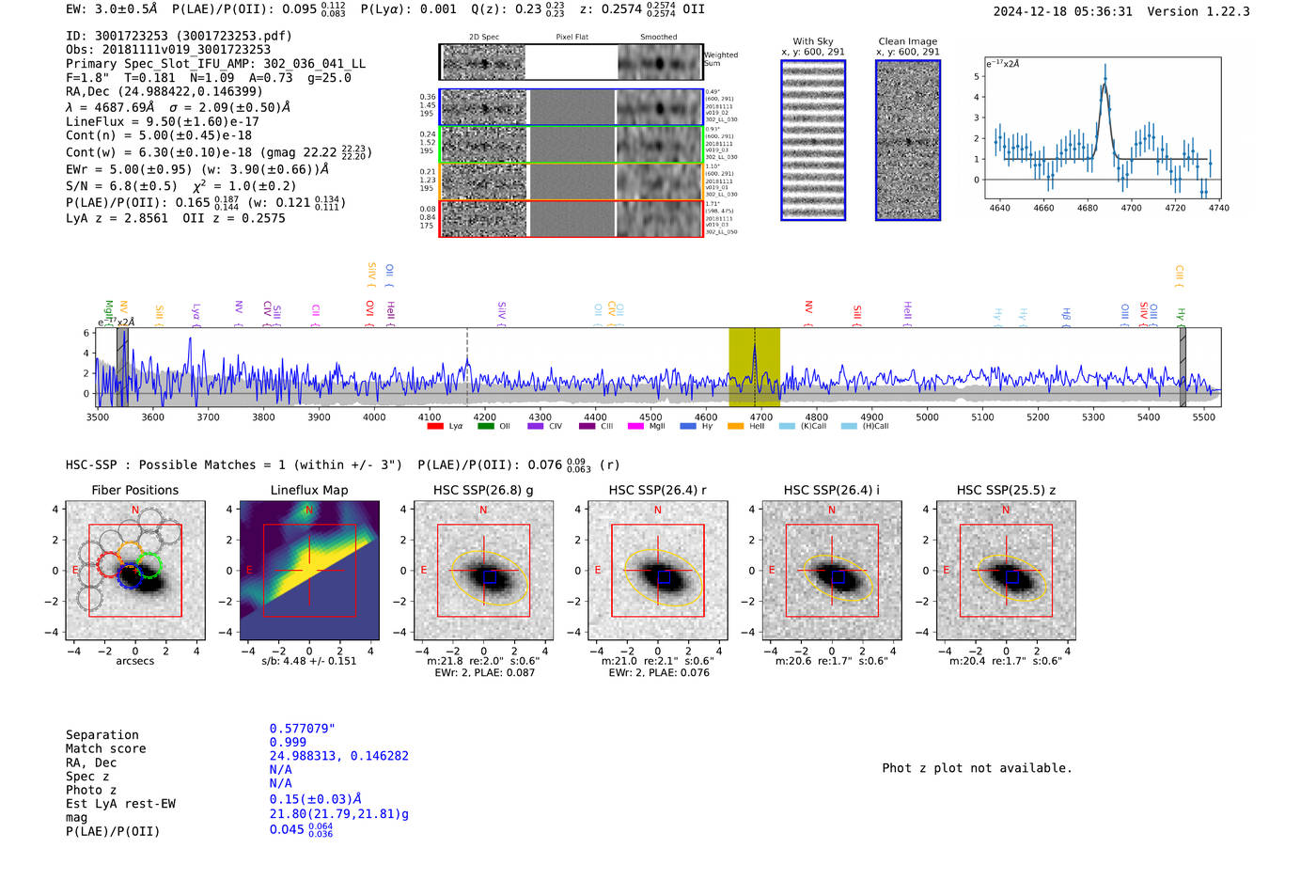Select the green-bordered fiber spectrum row

click(x=572, y=144)
